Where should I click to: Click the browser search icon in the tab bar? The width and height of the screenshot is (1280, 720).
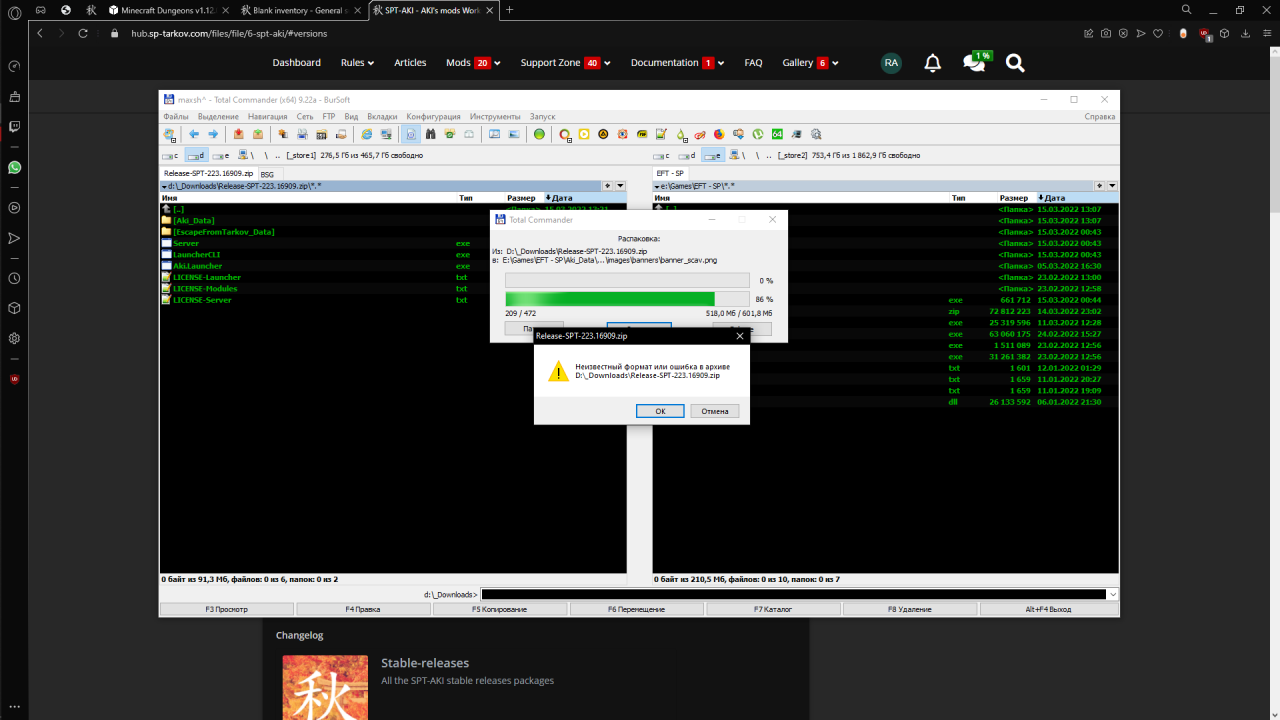pos(1186,9)
